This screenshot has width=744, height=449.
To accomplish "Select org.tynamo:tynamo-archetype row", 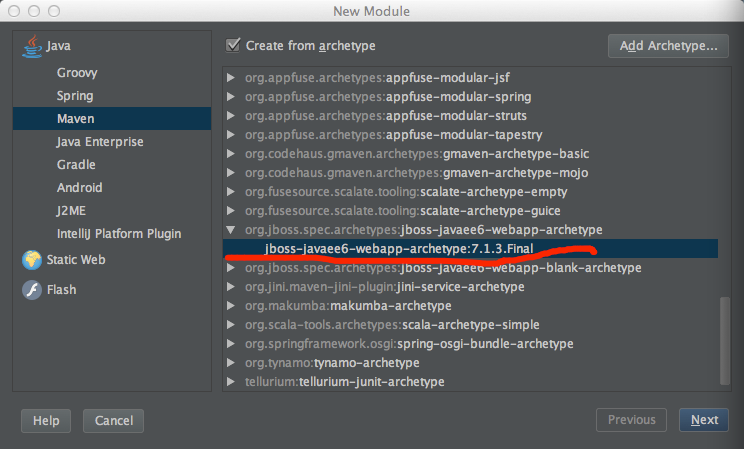I will [x=332, y=363].
